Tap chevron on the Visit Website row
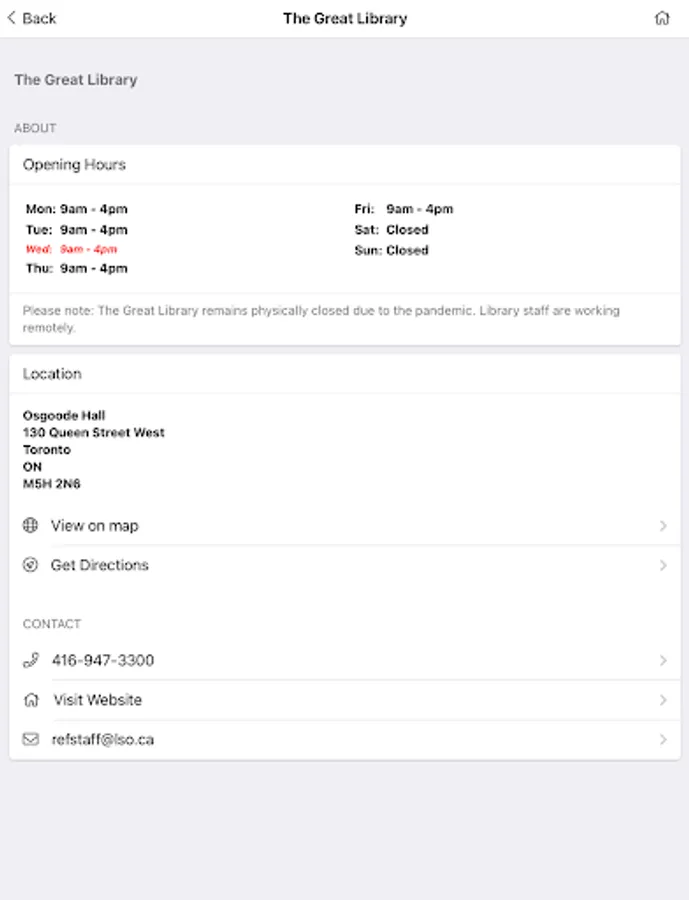Viewport: 689px width, 900px height. point(663,700)
